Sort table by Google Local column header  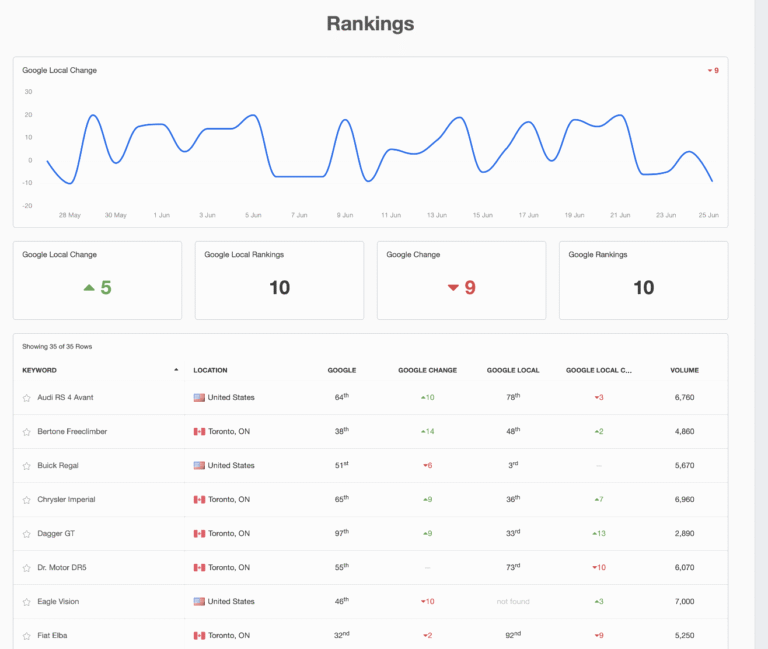[x=513, y=370]
